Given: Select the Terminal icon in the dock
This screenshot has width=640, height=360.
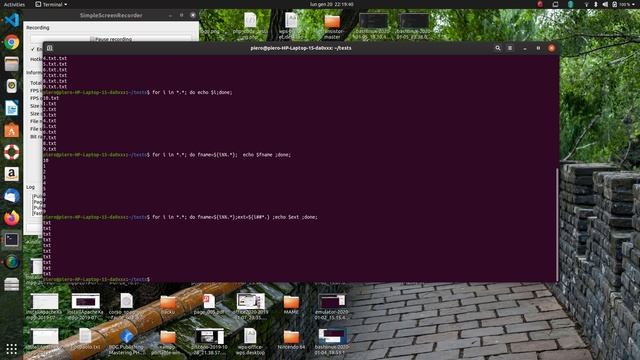Looking at the screenshot, I should pyautogui.click(x=11, y=240).
